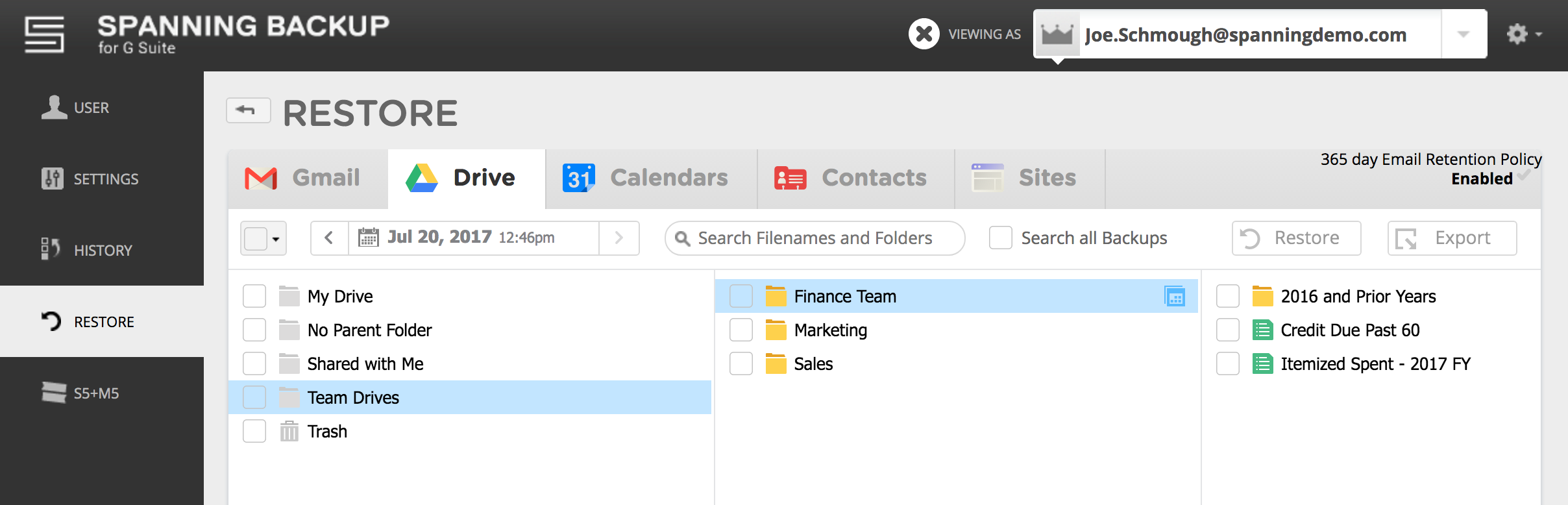Click the Shared with Me folder icon
Screen dimensions: 1568x505
click(289, 363)
